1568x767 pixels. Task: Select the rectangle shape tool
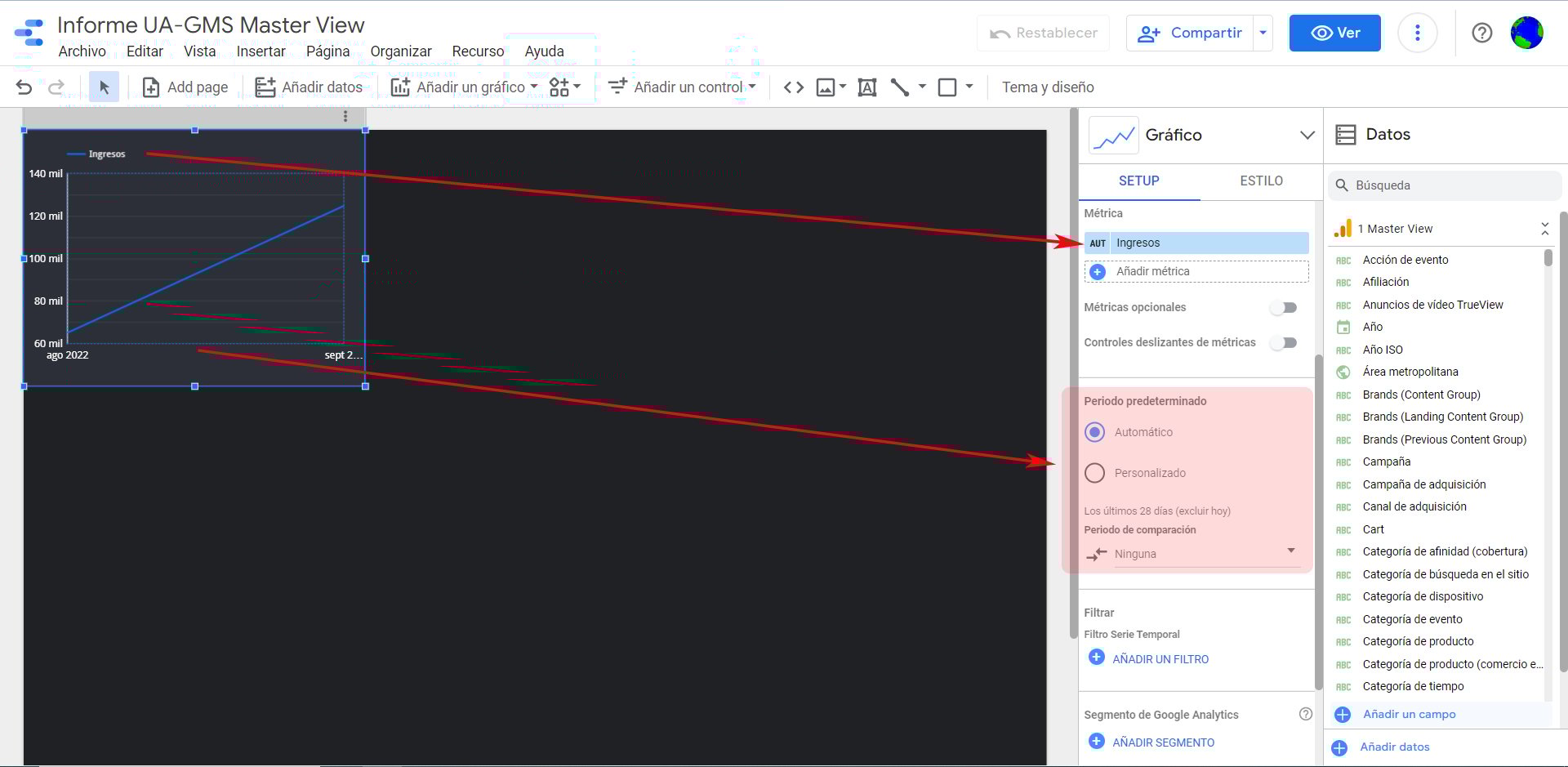point(947,87)
